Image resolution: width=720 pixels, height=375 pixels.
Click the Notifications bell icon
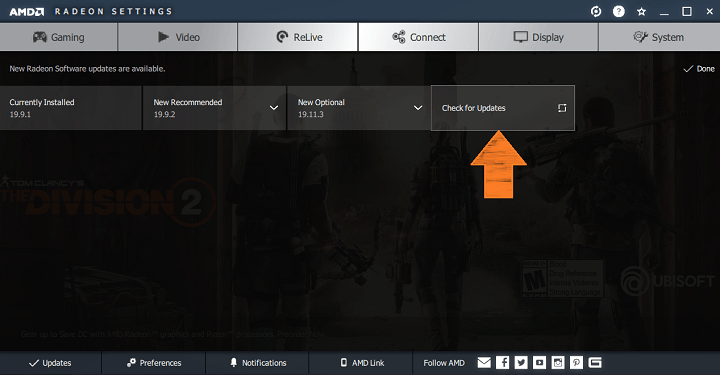(234, 363)
